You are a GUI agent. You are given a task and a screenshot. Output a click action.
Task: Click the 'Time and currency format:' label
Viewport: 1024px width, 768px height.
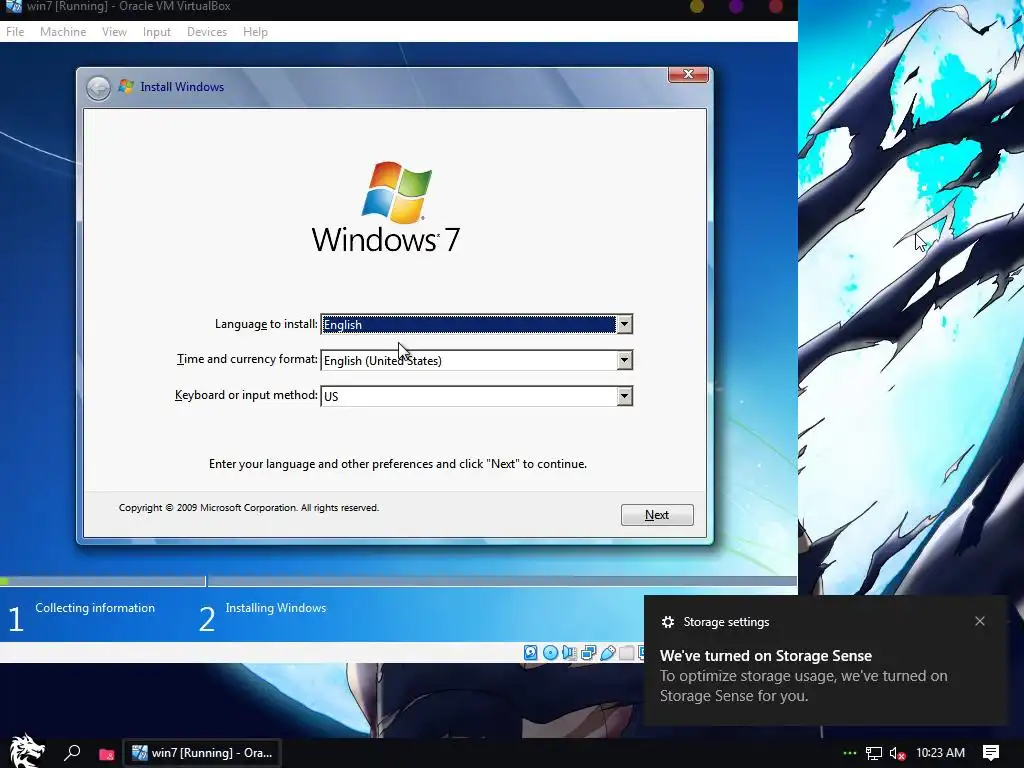pyautogui.click(x=248, y=359)
